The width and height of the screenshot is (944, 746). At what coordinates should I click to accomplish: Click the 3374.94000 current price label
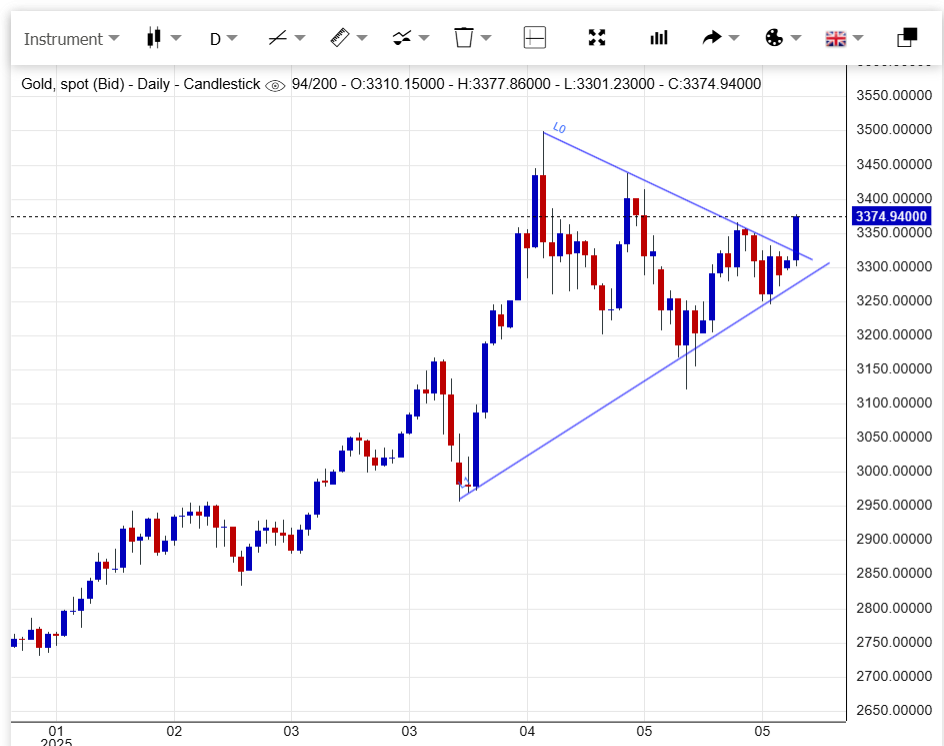890,216
